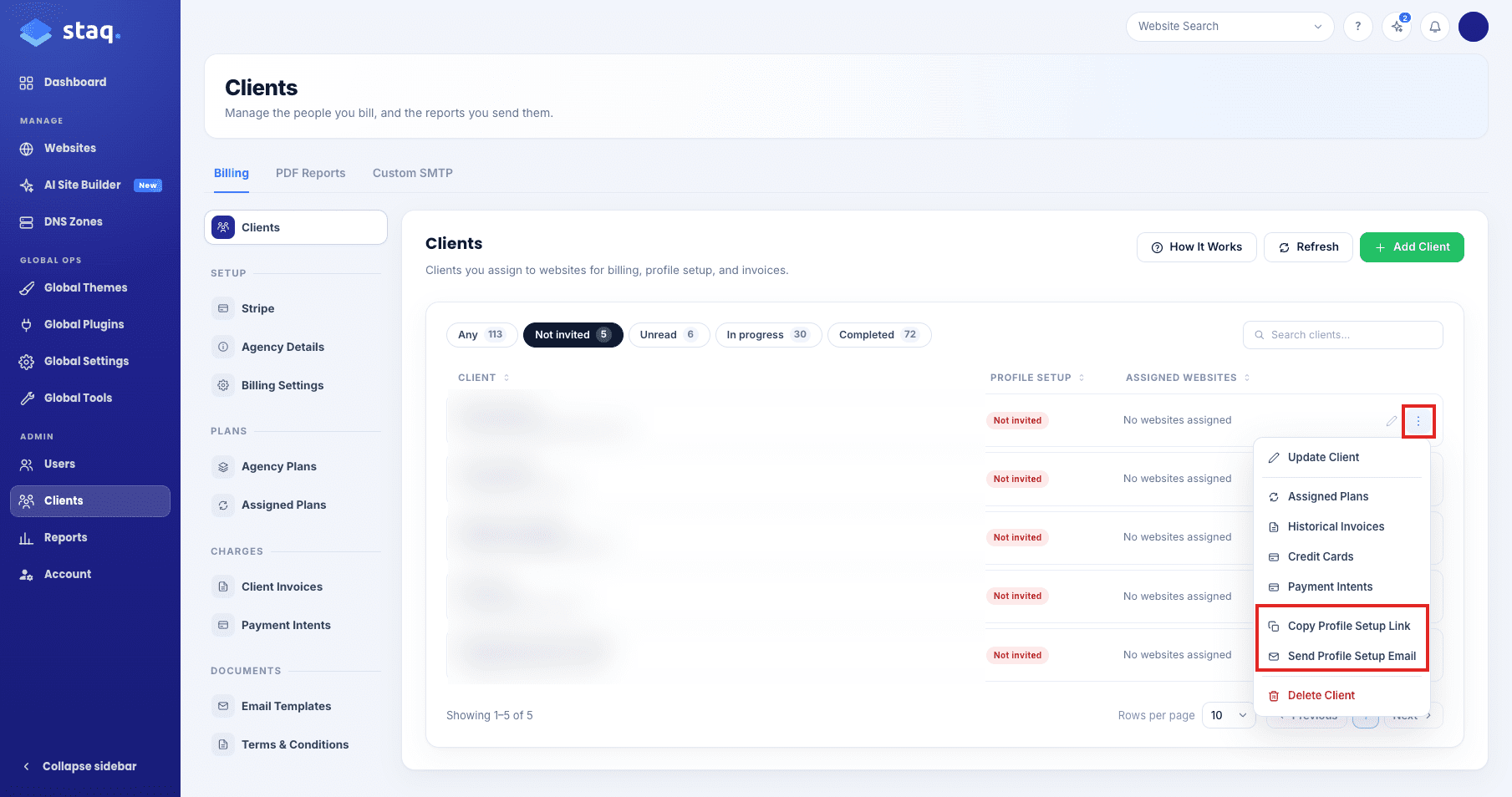Sort by the Client column
The width and height of the screenshot is (1512, 797).
pos(483,378)
